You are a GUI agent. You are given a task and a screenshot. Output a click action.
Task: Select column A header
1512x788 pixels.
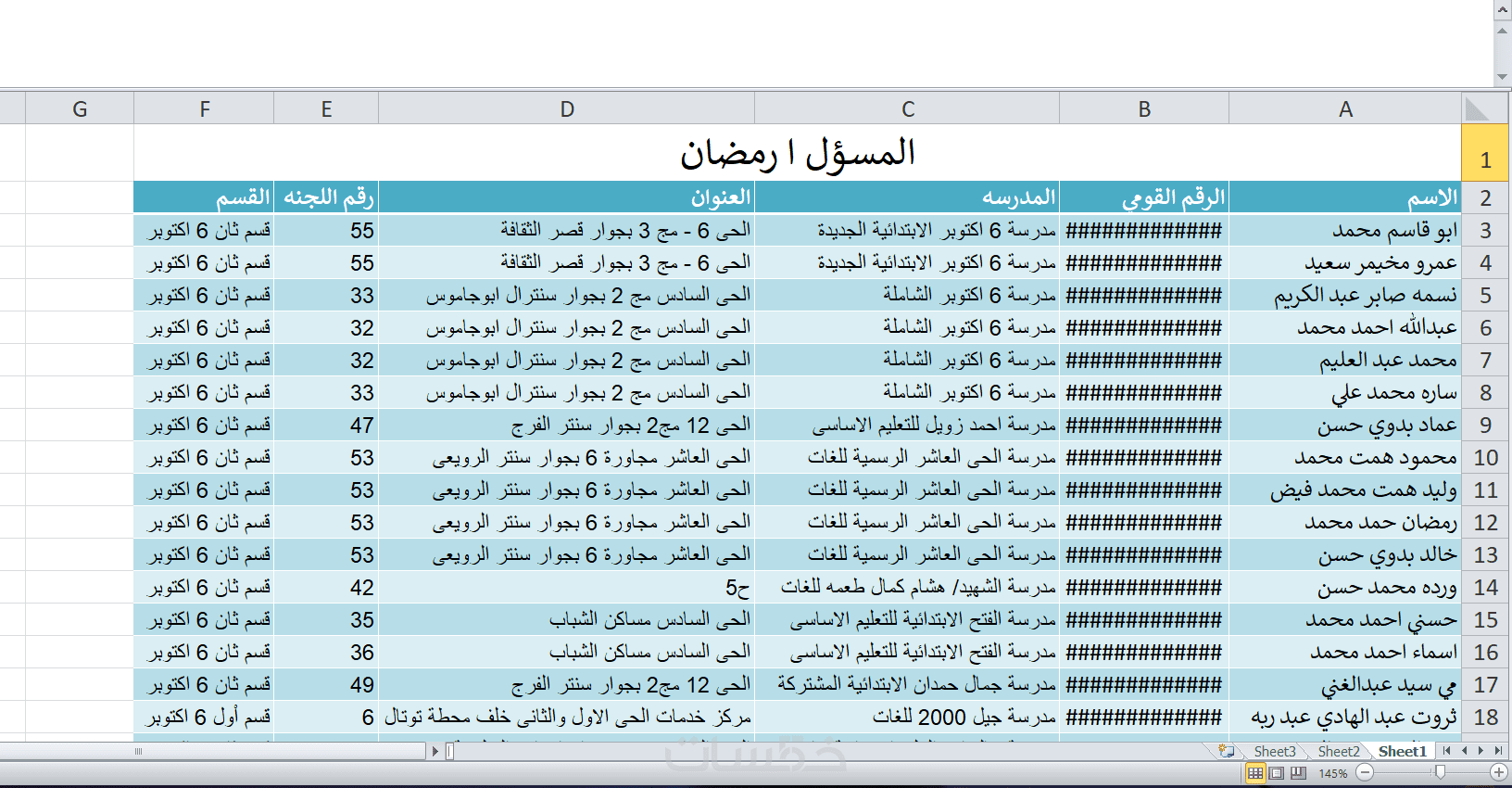coord(1345,108)
